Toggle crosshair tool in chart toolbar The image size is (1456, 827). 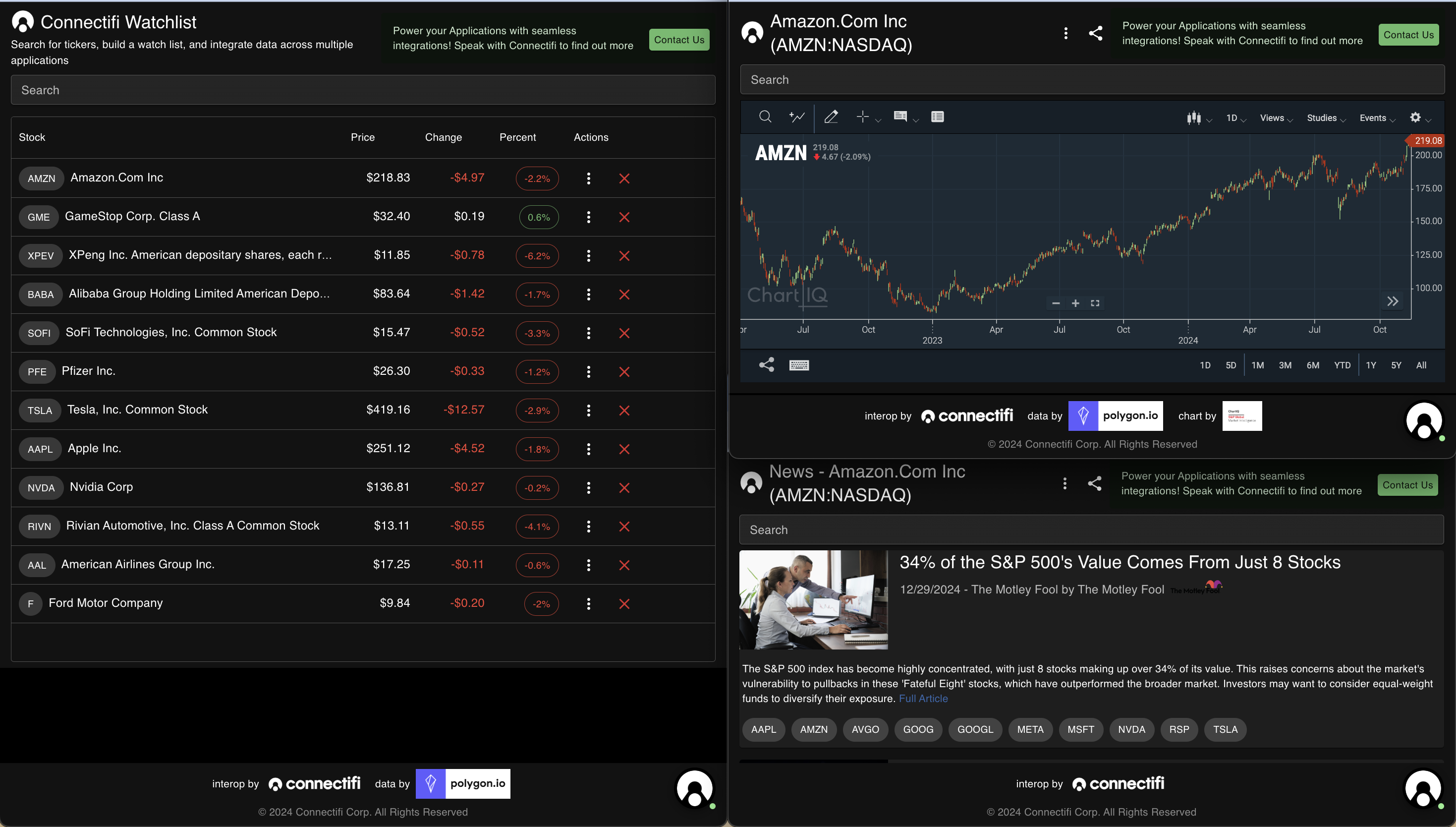(x=862, y=117)
